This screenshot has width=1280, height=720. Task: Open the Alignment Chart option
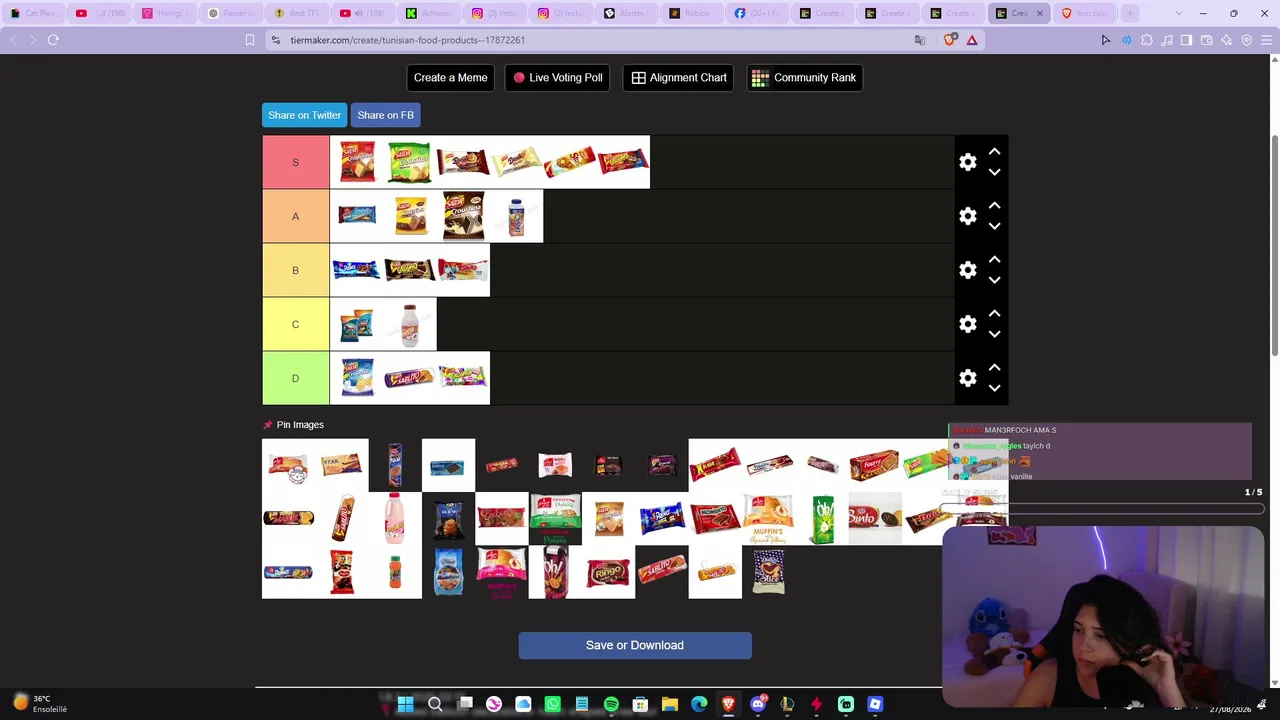coord(679,78)
